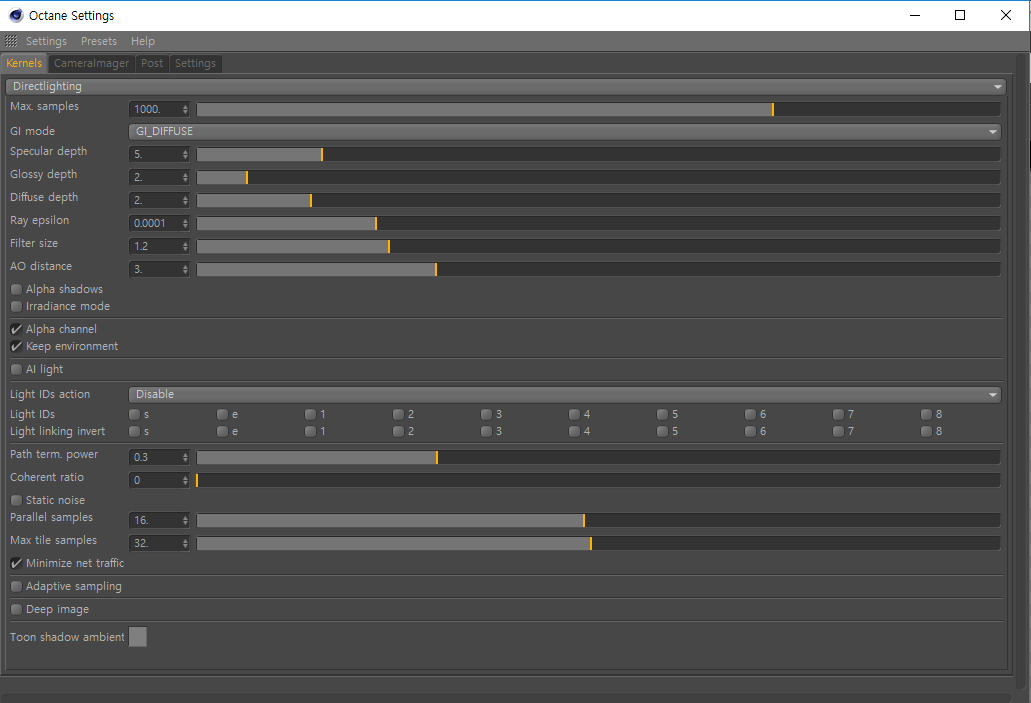Enable the Static noise checkbox
1031x703 pixels.
(x=16, y=500)
